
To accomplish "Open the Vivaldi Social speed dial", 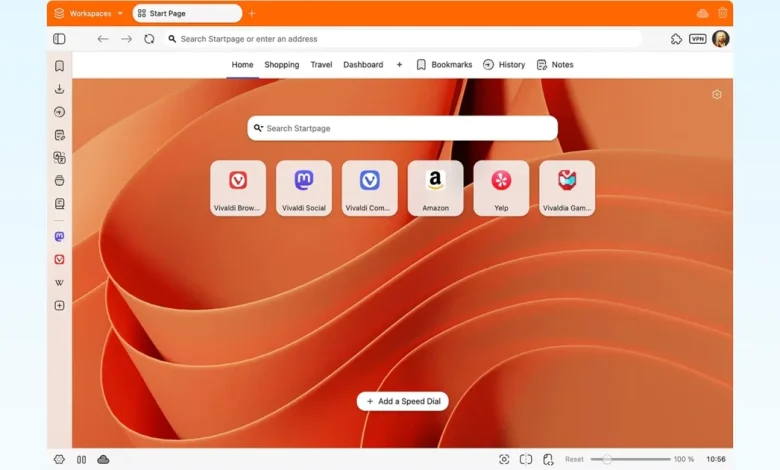I will click(x=304, y=188).
